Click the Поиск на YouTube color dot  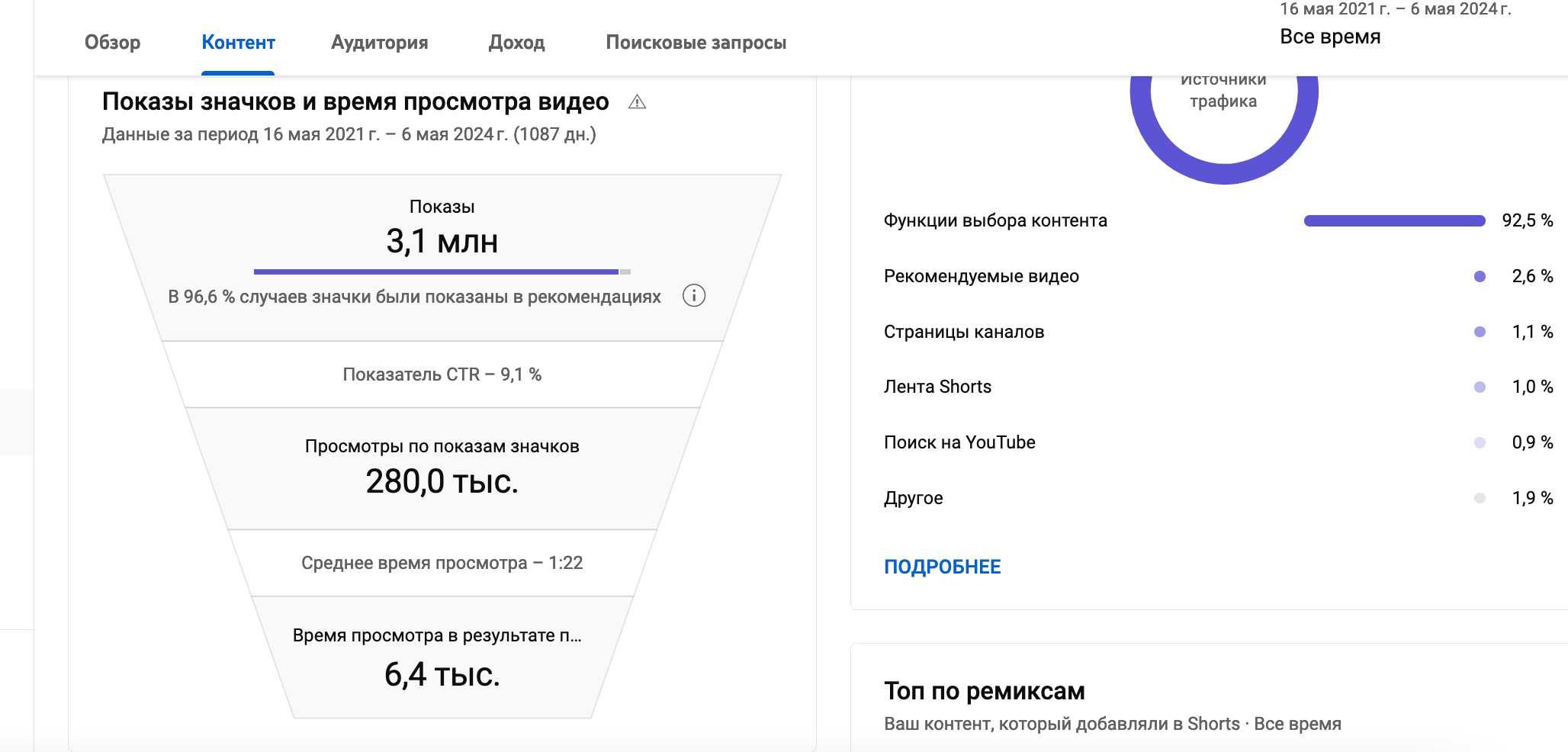tap(1480, 442)
